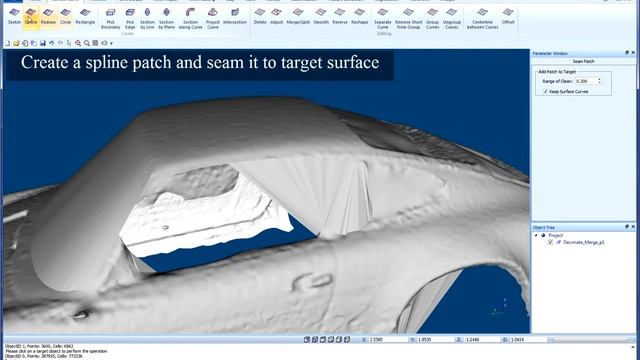
Task: Select the Spline tool
Action: [x=31, y=17]
